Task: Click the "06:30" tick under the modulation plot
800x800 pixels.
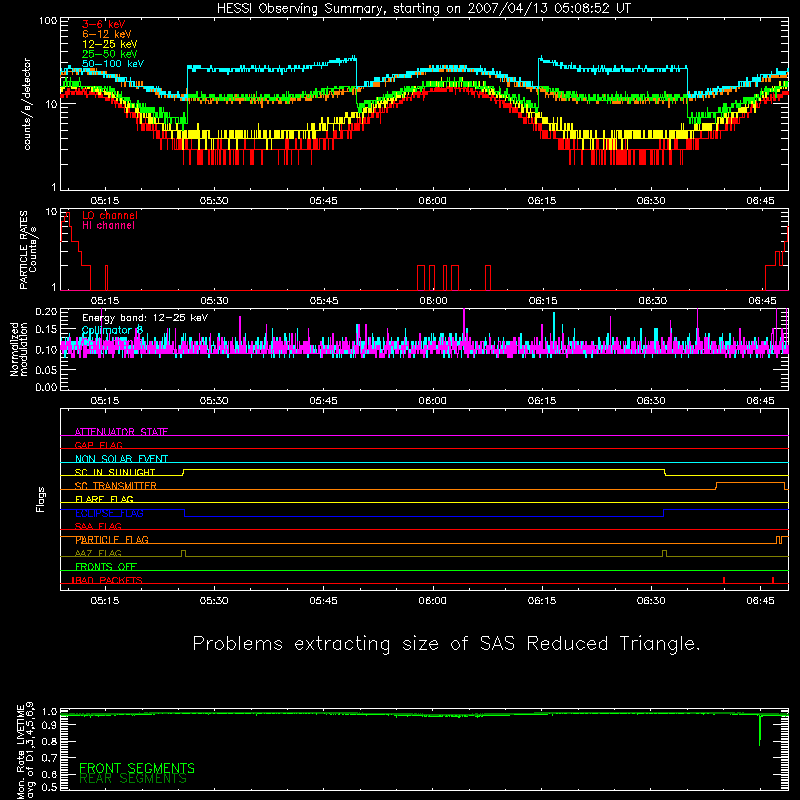Action: pos(651,401)
